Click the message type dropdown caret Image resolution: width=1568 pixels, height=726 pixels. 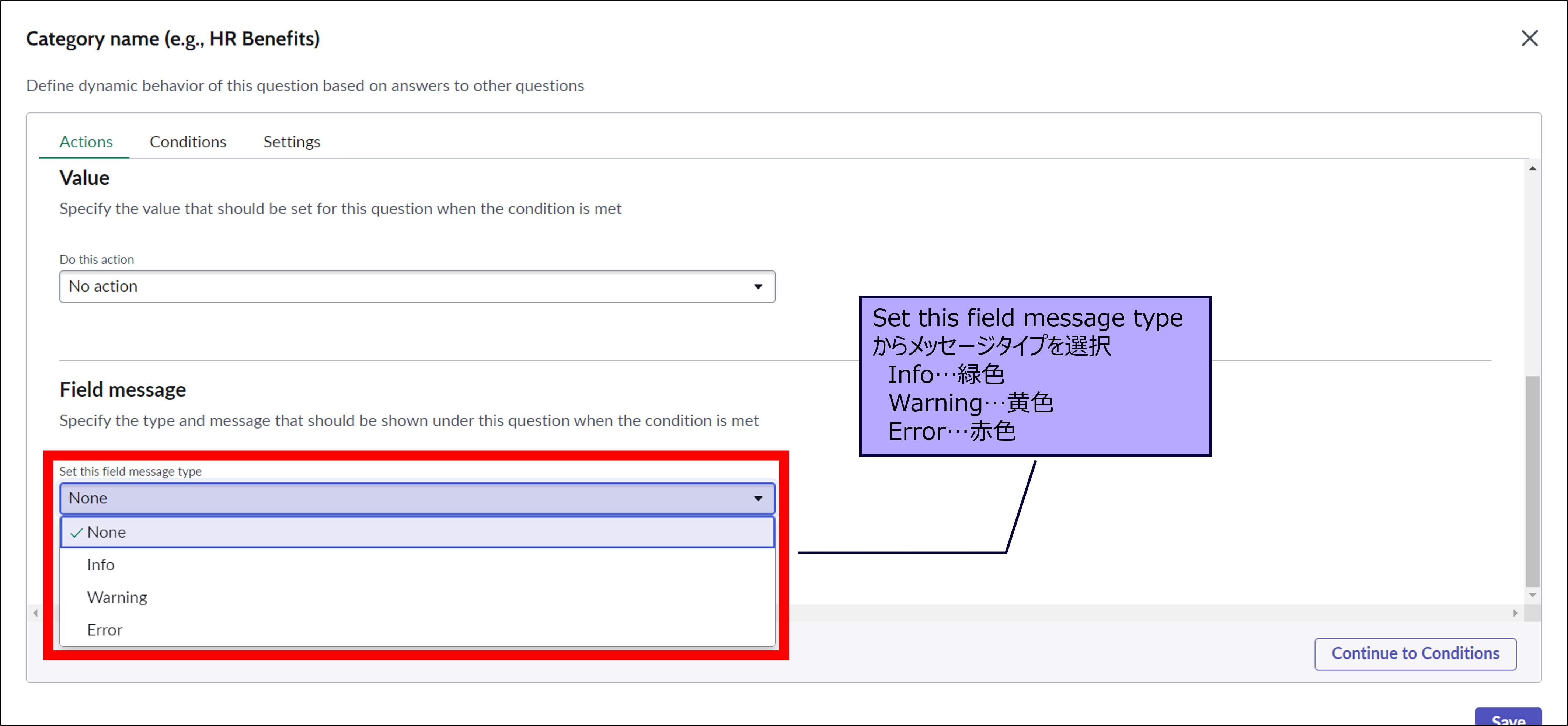[x=758, y=498]
